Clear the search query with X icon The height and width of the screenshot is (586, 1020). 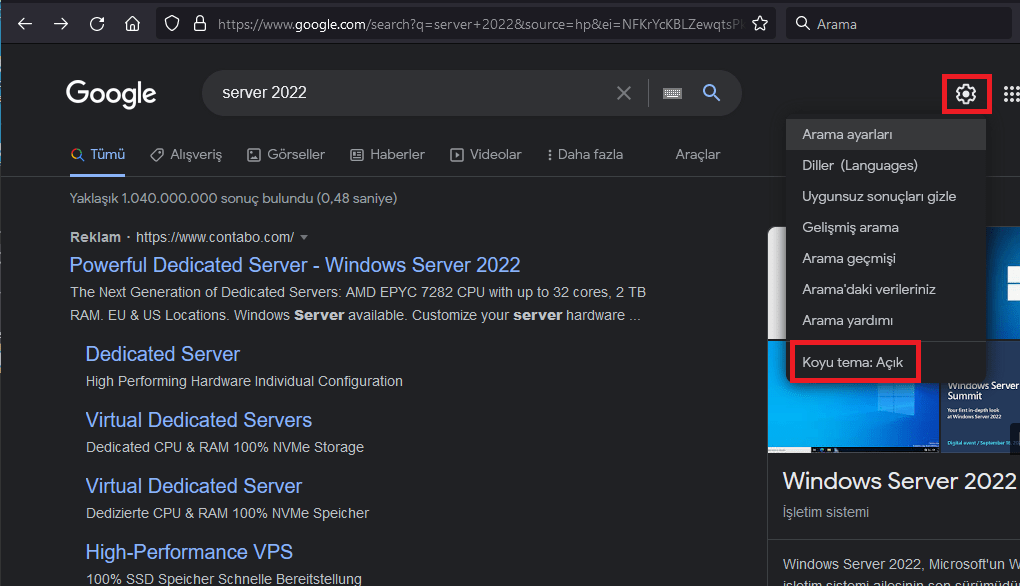(624, 93)
